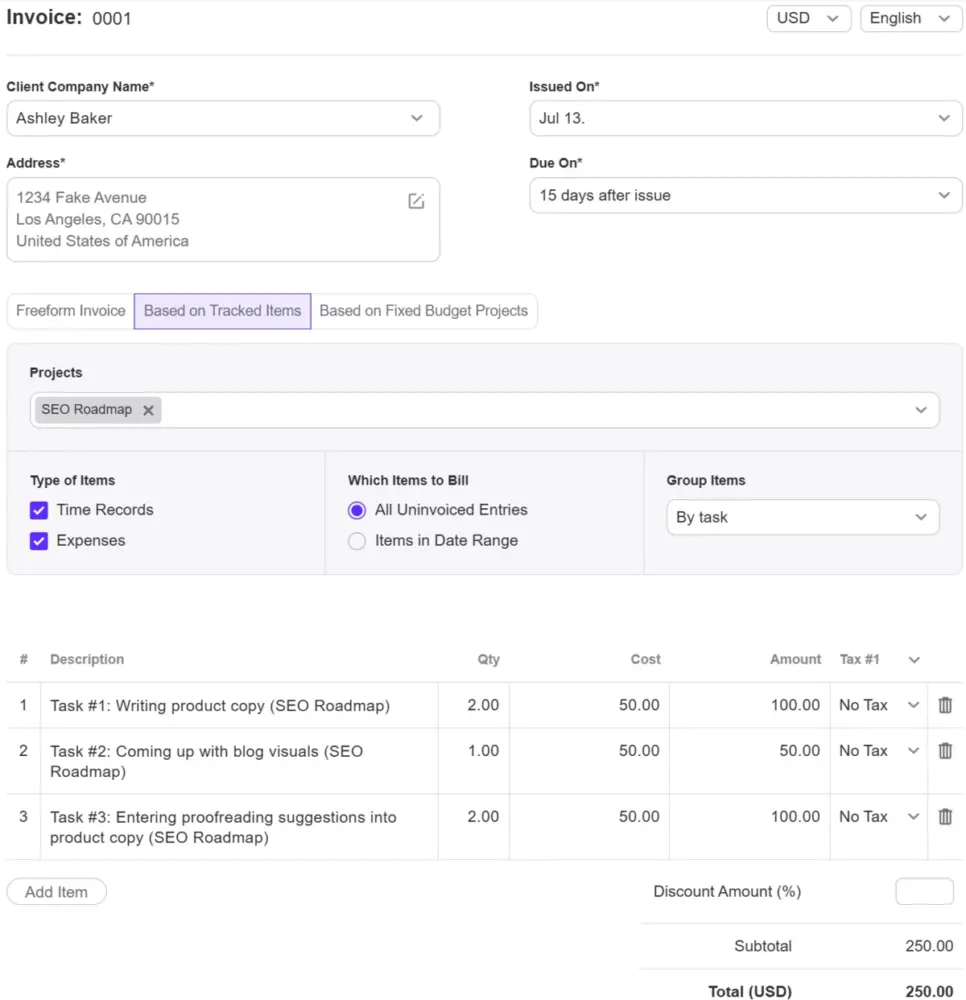Select All Uninvoiced Entries option
The width and height of the screenshot is (966, 1000).
(357, 510)
